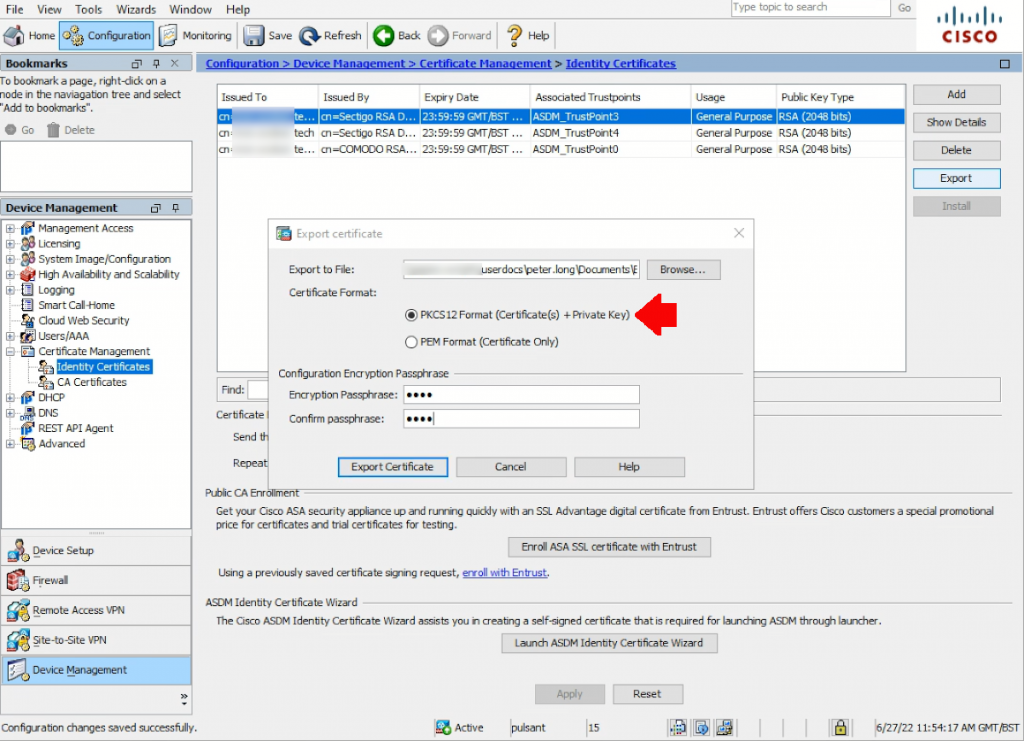Open Remote Access VPN section
The image size is (1024, 741).
(96, 610)
